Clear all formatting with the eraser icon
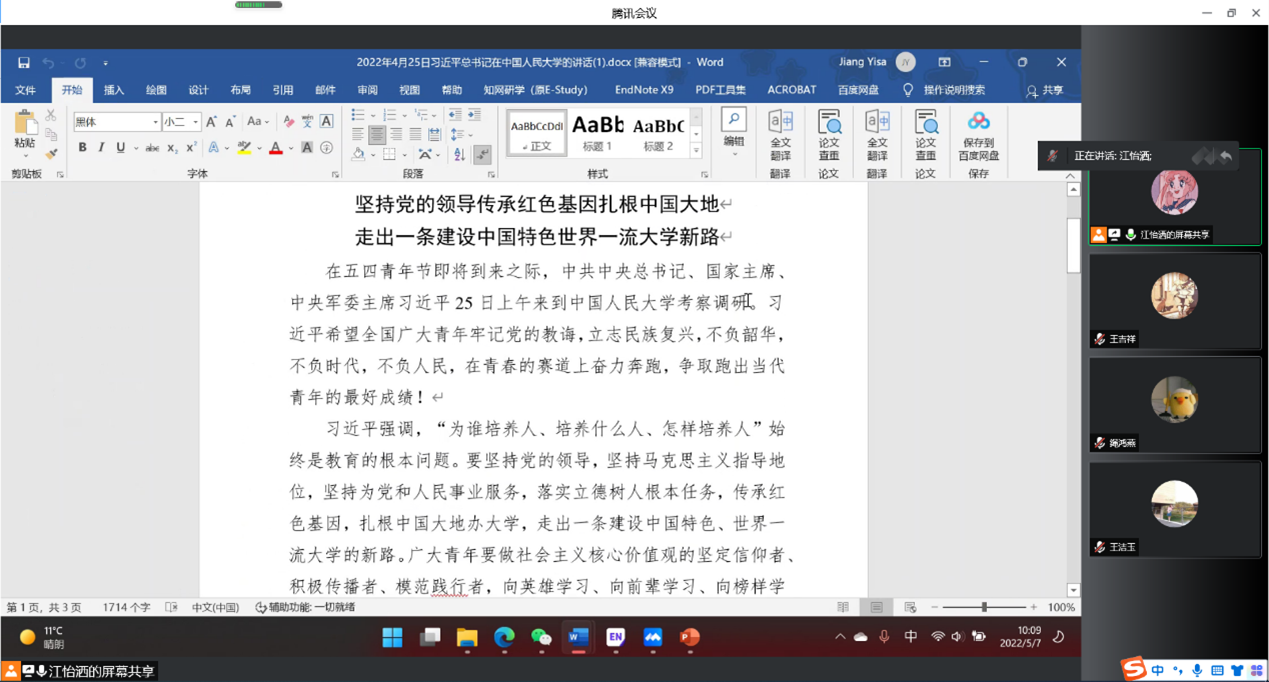Viewport: 1269px width, 682px height. click(288, 121)
